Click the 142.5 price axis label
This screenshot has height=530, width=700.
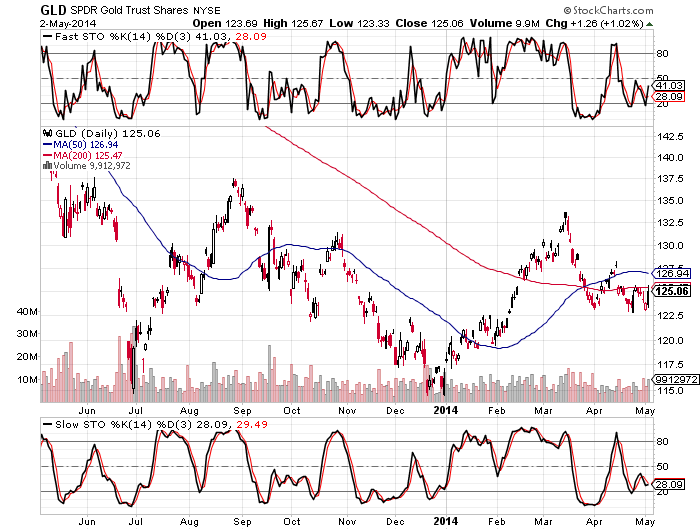[x=670, y=137]
